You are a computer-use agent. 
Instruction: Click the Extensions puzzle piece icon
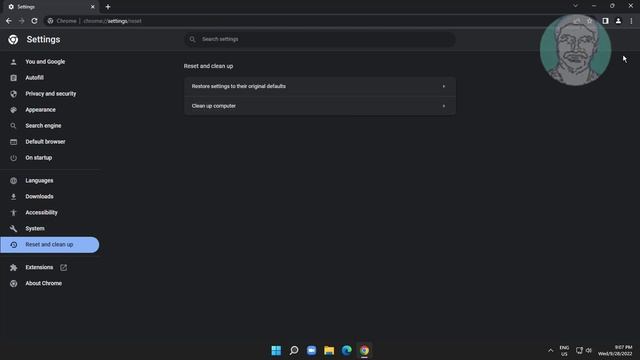(x=13, y=267)
